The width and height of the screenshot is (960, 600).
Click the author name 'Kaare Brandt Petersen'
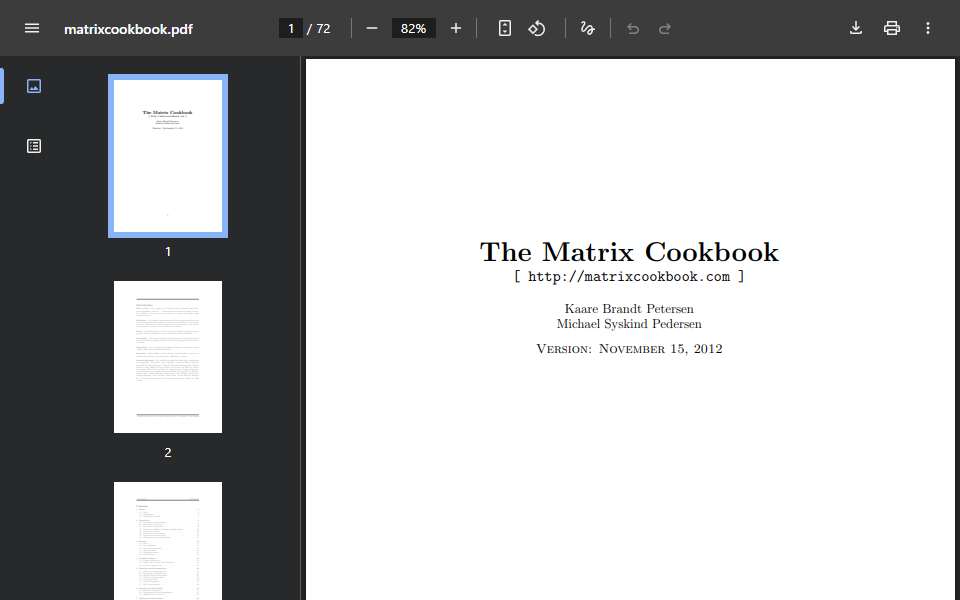(629, 309)
